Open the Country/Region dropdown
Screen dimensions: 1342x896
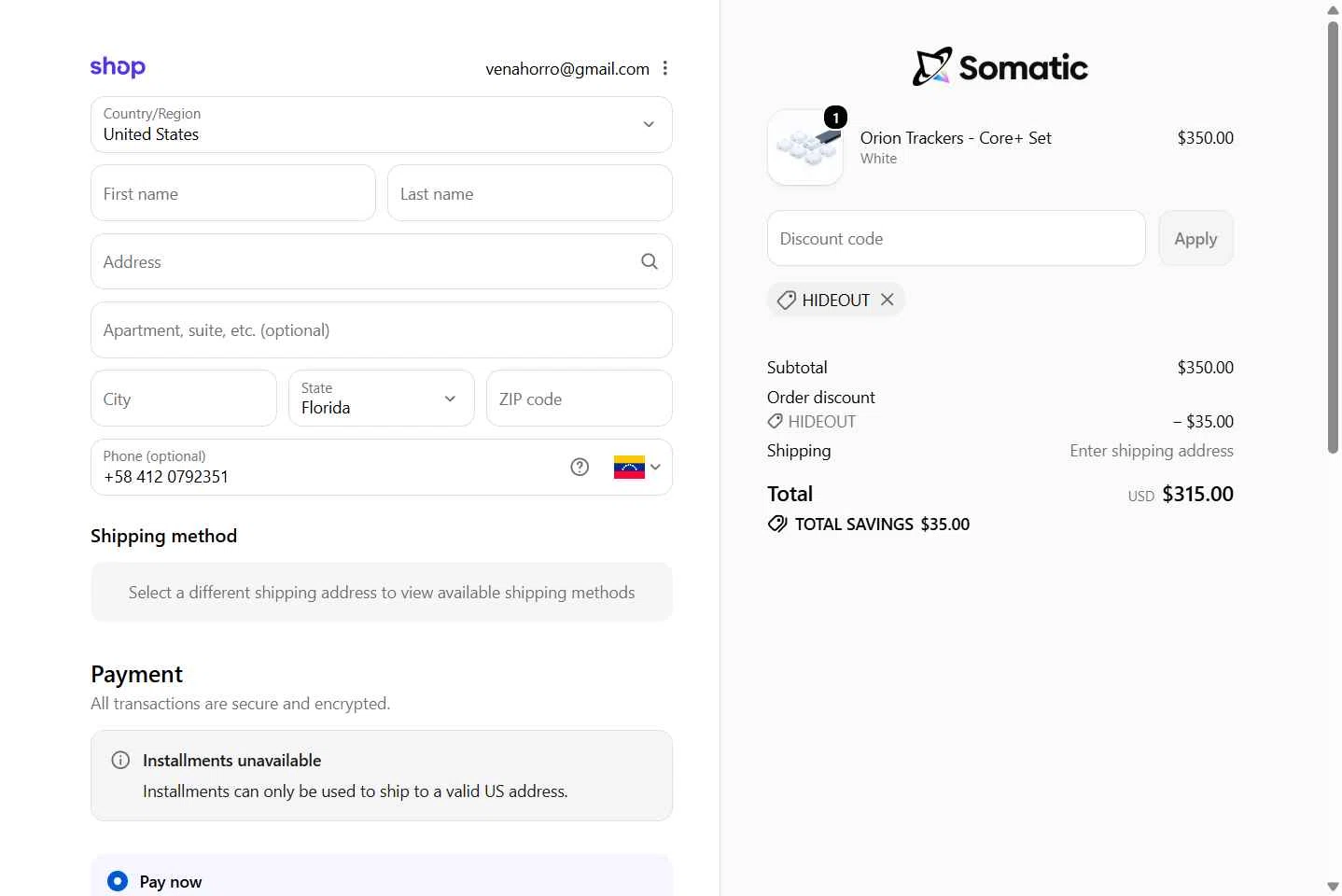382,124
